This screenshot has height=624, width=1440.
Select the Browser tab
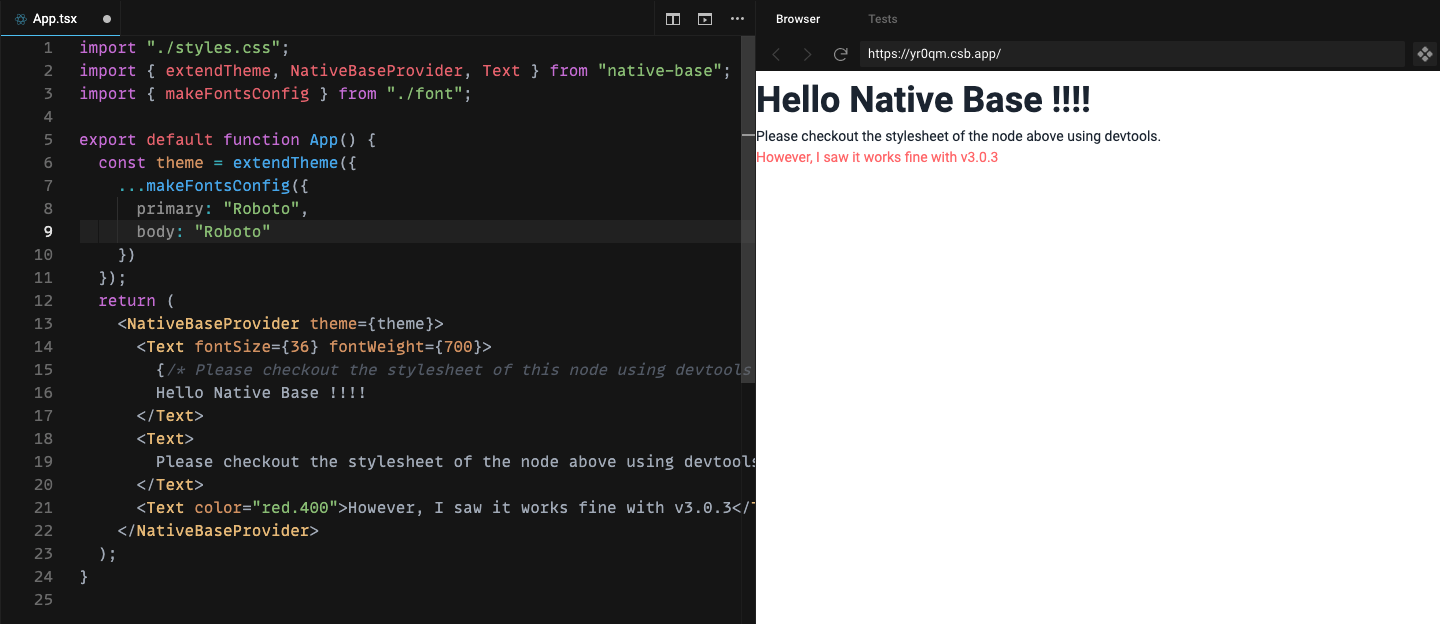pos(797,18)
